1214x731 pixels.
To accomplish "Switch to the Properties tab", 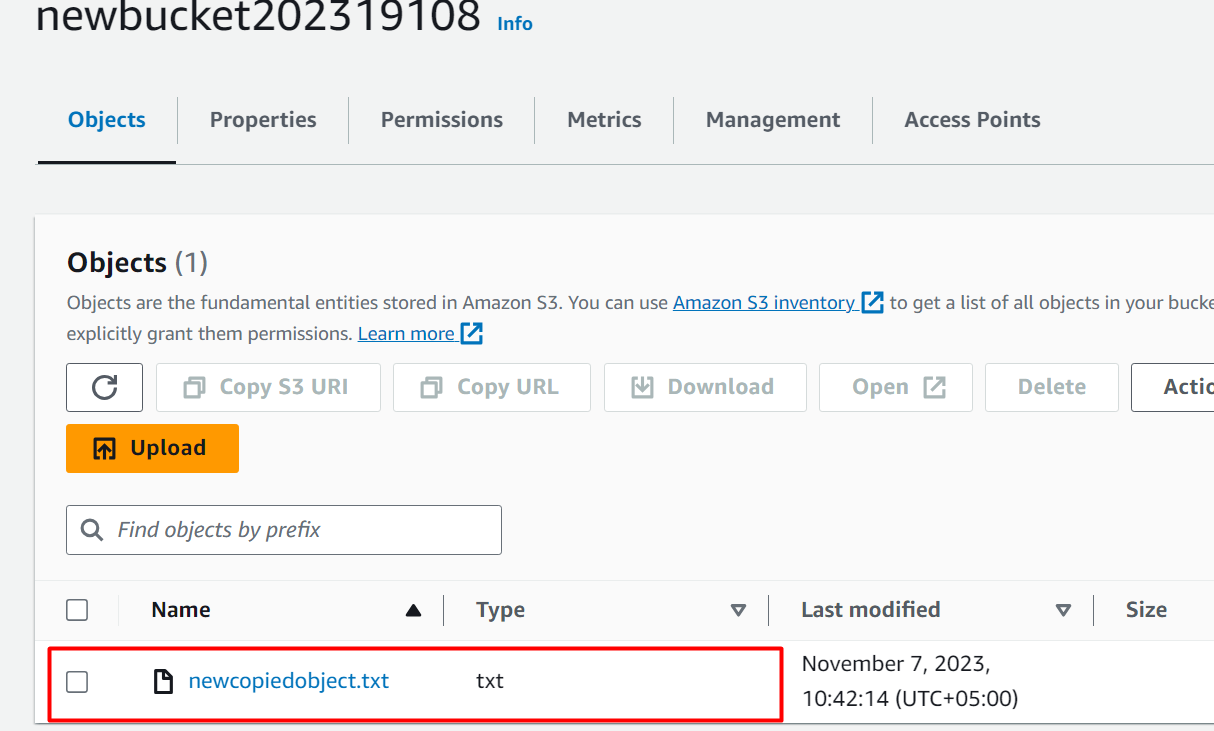I will click(263, 120).
